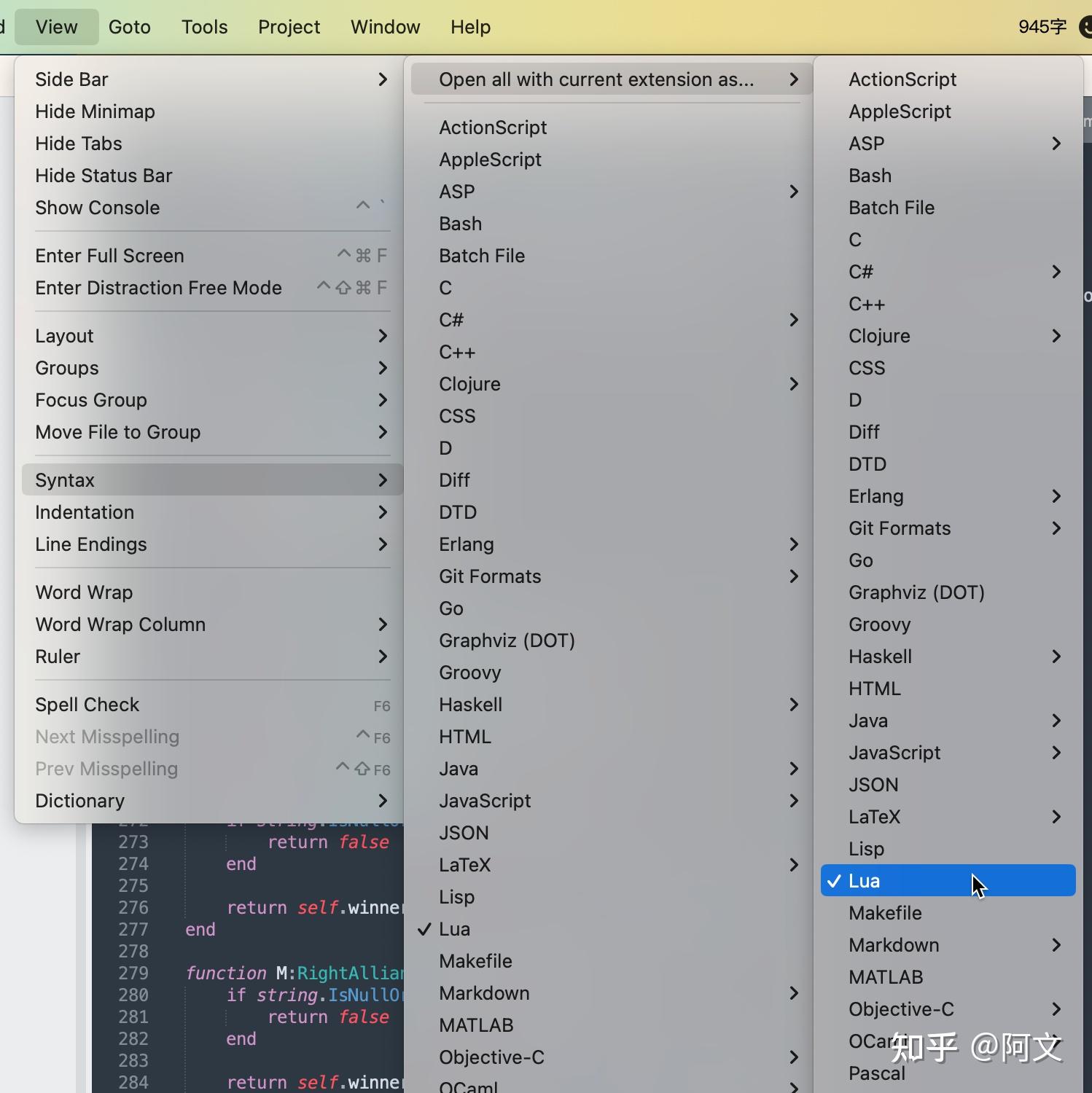
Task: Expand the Focus Group submenu
Action: [x=212, y=400]
